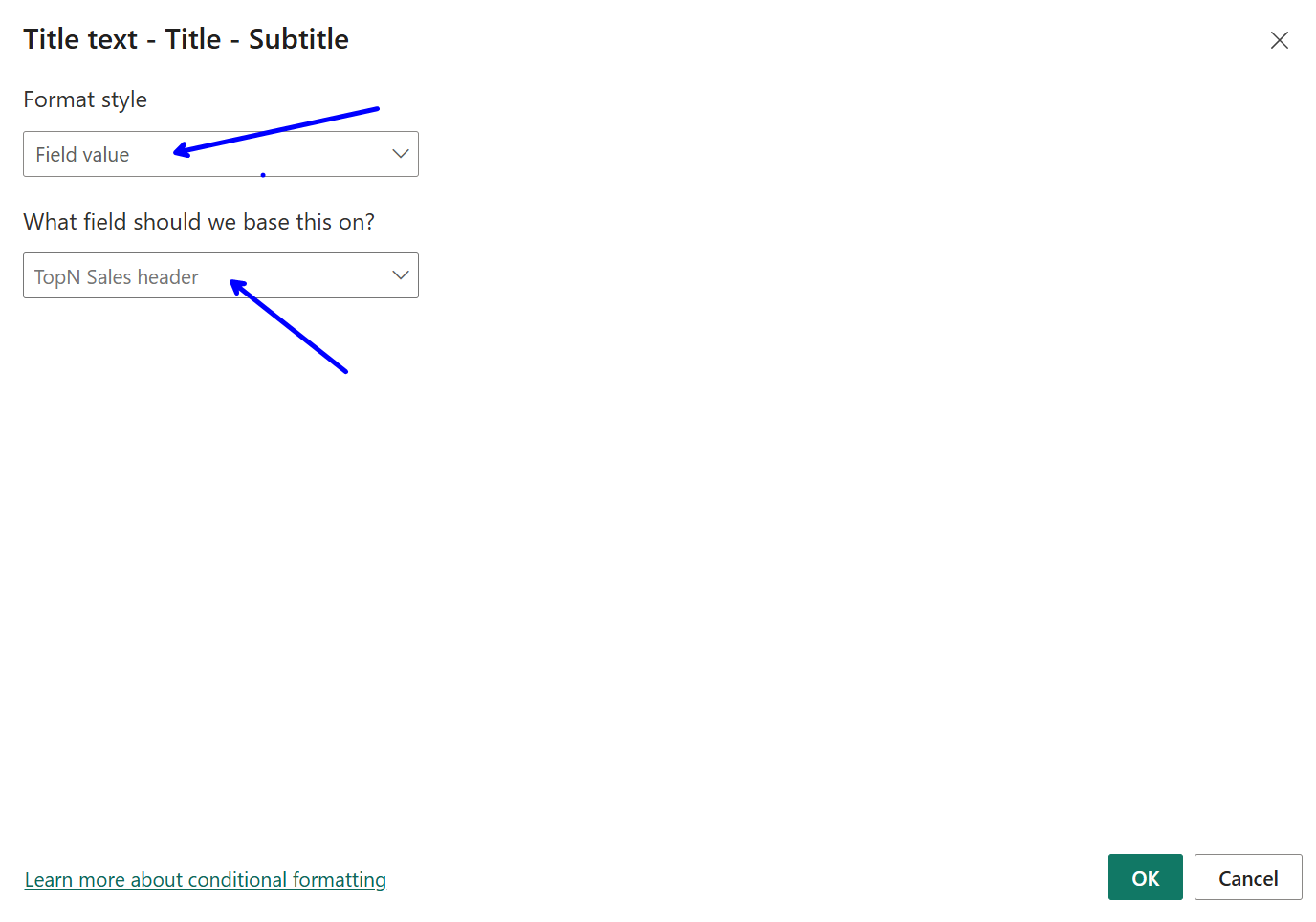Open Learn more about conditional formatting link

[x=206, y=880]
